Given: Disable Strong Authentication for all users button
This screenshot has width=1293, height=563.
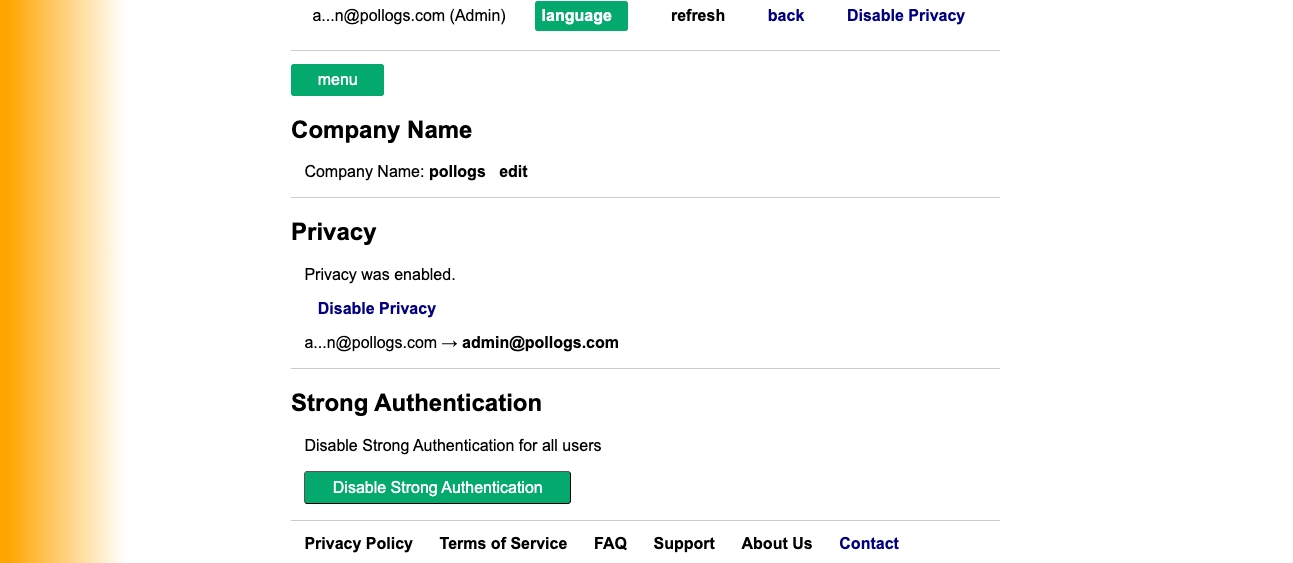Looking at the screenshot, I should (x=437, y=488).
